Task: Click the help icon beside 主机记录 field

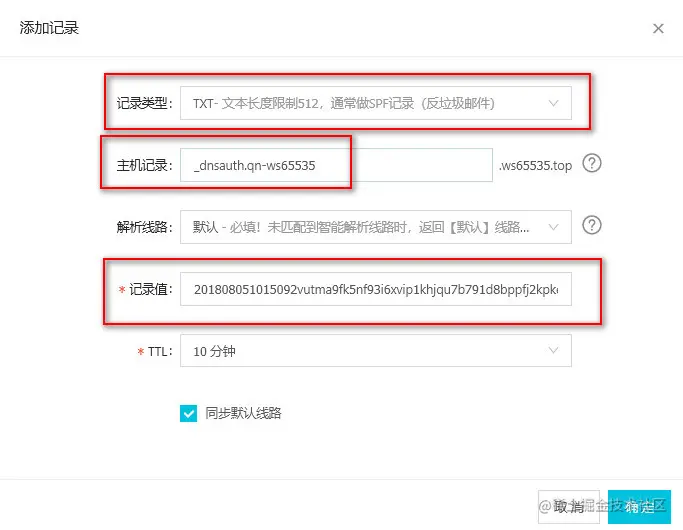Action: (x=592, y=163)
